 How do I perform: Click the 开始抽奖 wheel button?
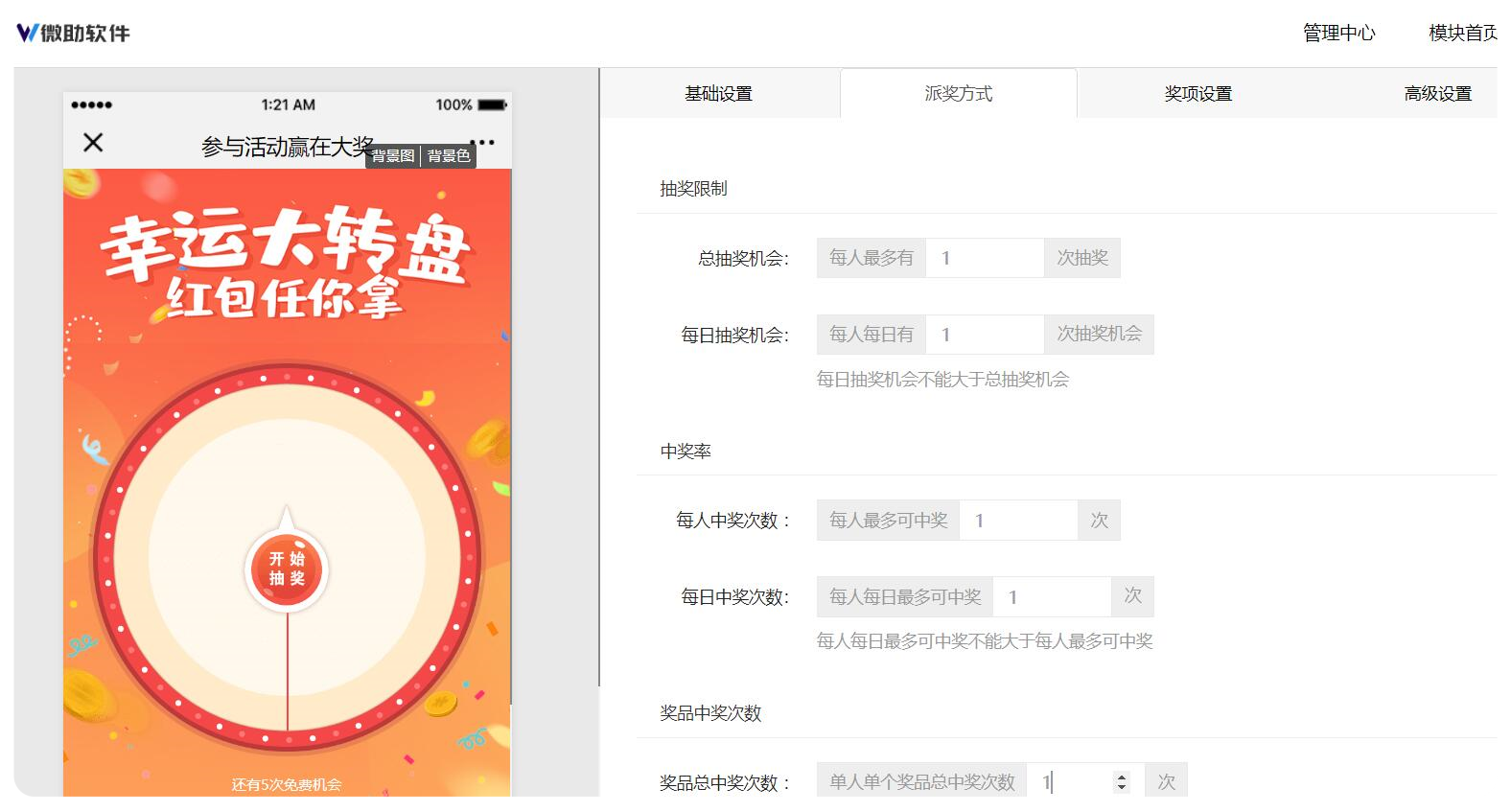(x=287, y=568)
